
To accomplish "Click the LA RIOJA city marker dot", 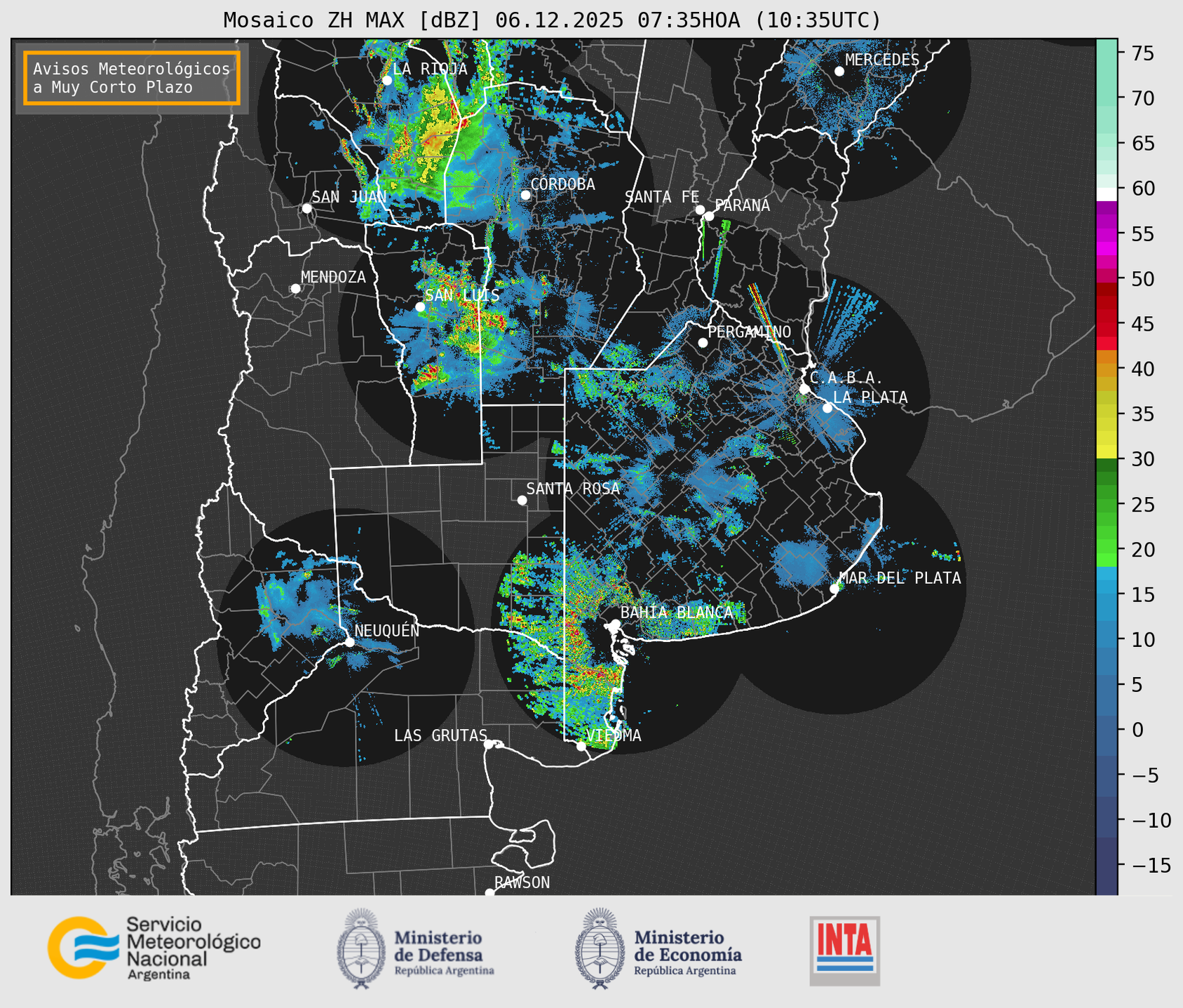I will click(387, 81).
